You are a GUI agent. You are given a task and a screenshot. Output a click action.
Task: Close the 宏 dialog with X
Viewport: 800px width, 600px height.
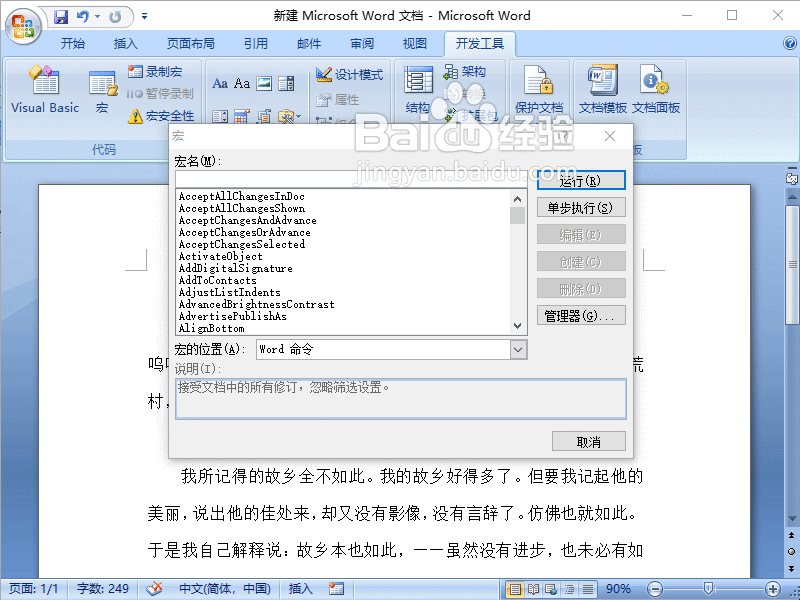coord(610,136)
